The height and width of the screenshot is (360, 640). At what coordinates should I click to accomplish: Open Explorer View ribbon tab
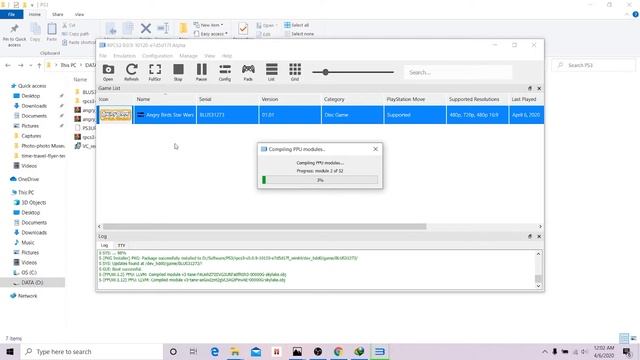(79, 14)
